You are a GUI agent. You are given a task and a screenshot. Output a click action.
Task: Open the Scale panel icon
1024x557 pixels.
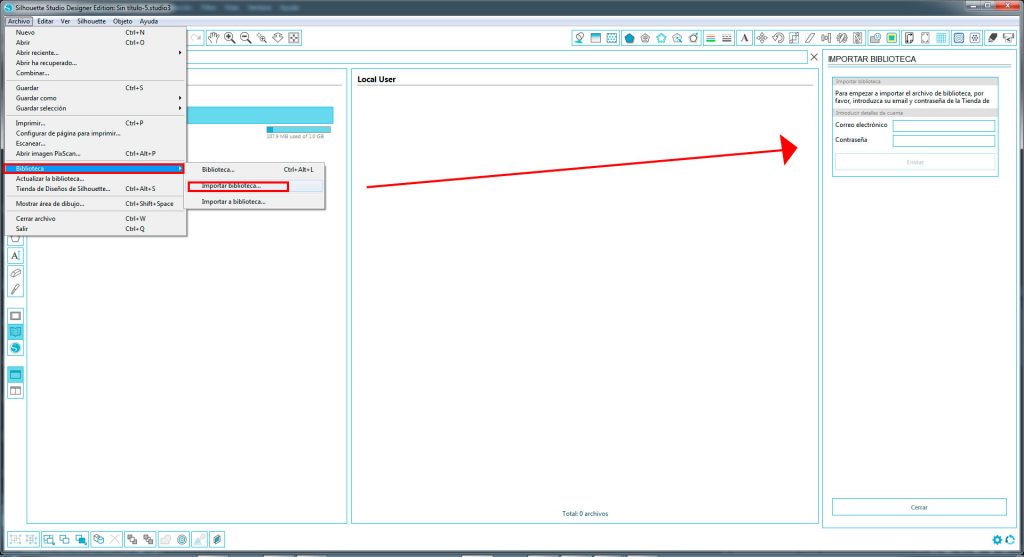(793, 38)
